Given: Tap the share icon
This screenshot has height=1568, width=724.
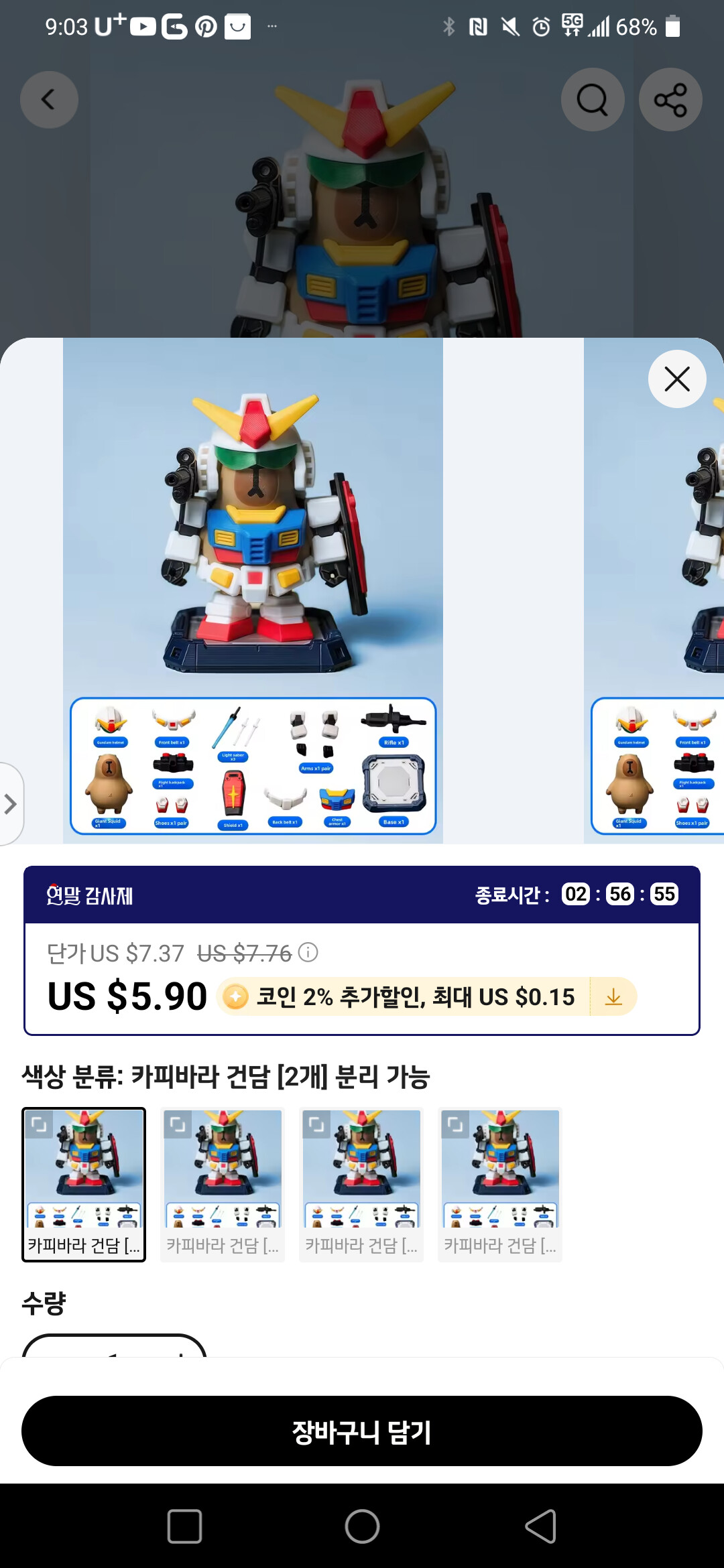Looking at the screenshot, I should [x=670, y=100].
